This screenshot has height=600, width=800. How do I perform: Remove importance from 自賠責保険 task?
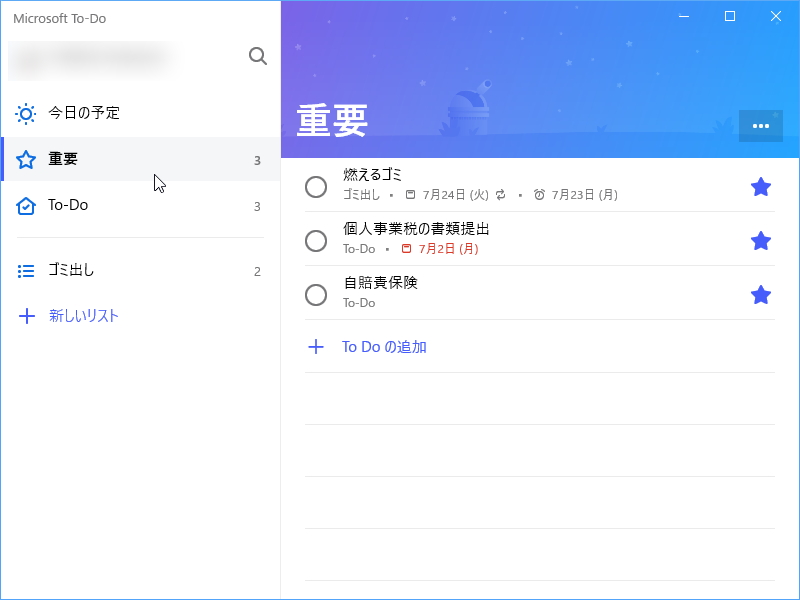(761, 294)
